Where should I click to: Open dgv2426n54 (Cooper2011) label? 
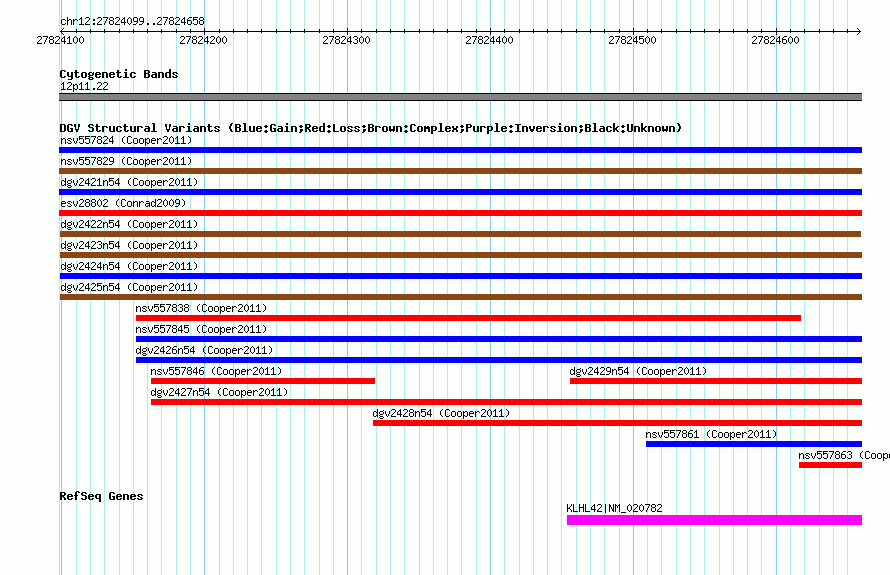click(204, 350)
